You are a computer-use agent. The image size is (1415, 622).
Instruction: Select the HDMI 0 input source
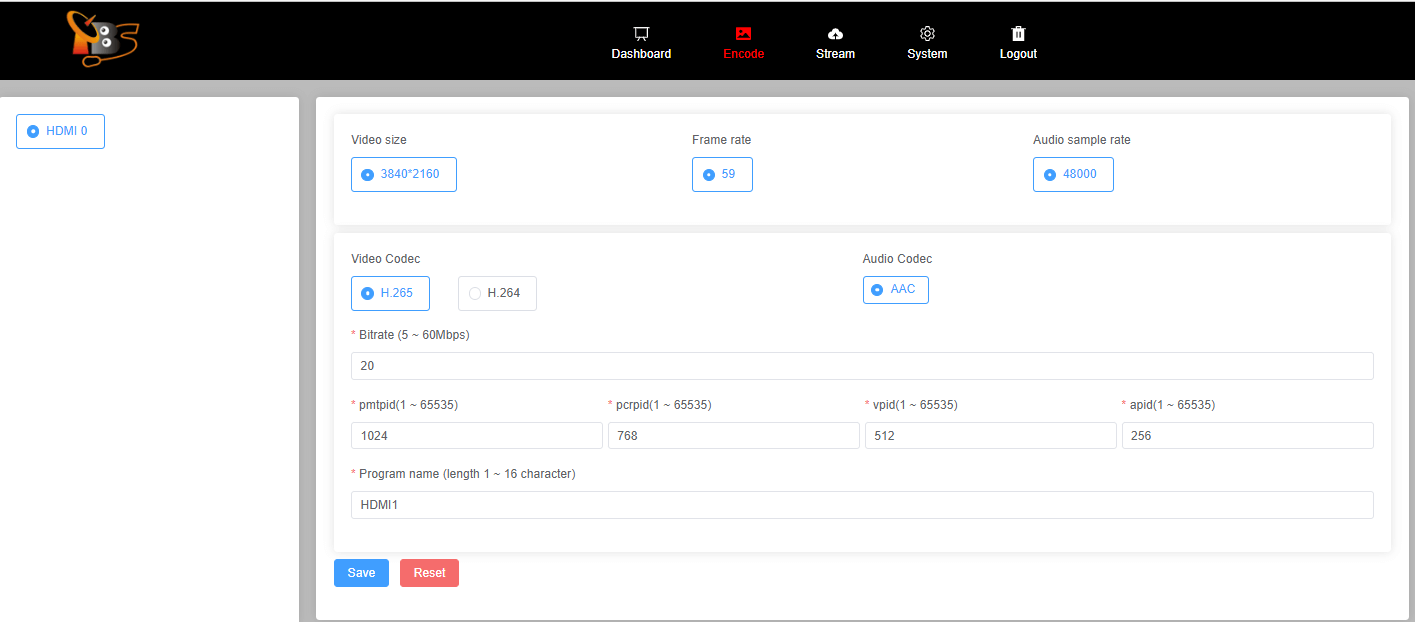click(x=60, y=131)
